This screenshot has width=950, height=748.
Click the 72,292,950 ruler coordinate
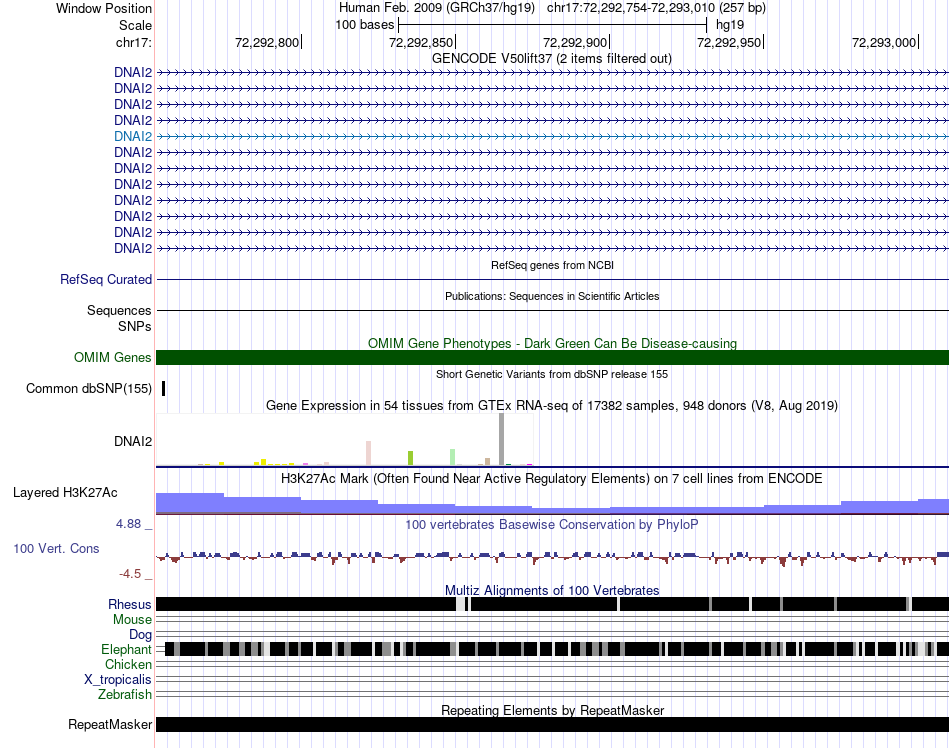coord(729,42)
